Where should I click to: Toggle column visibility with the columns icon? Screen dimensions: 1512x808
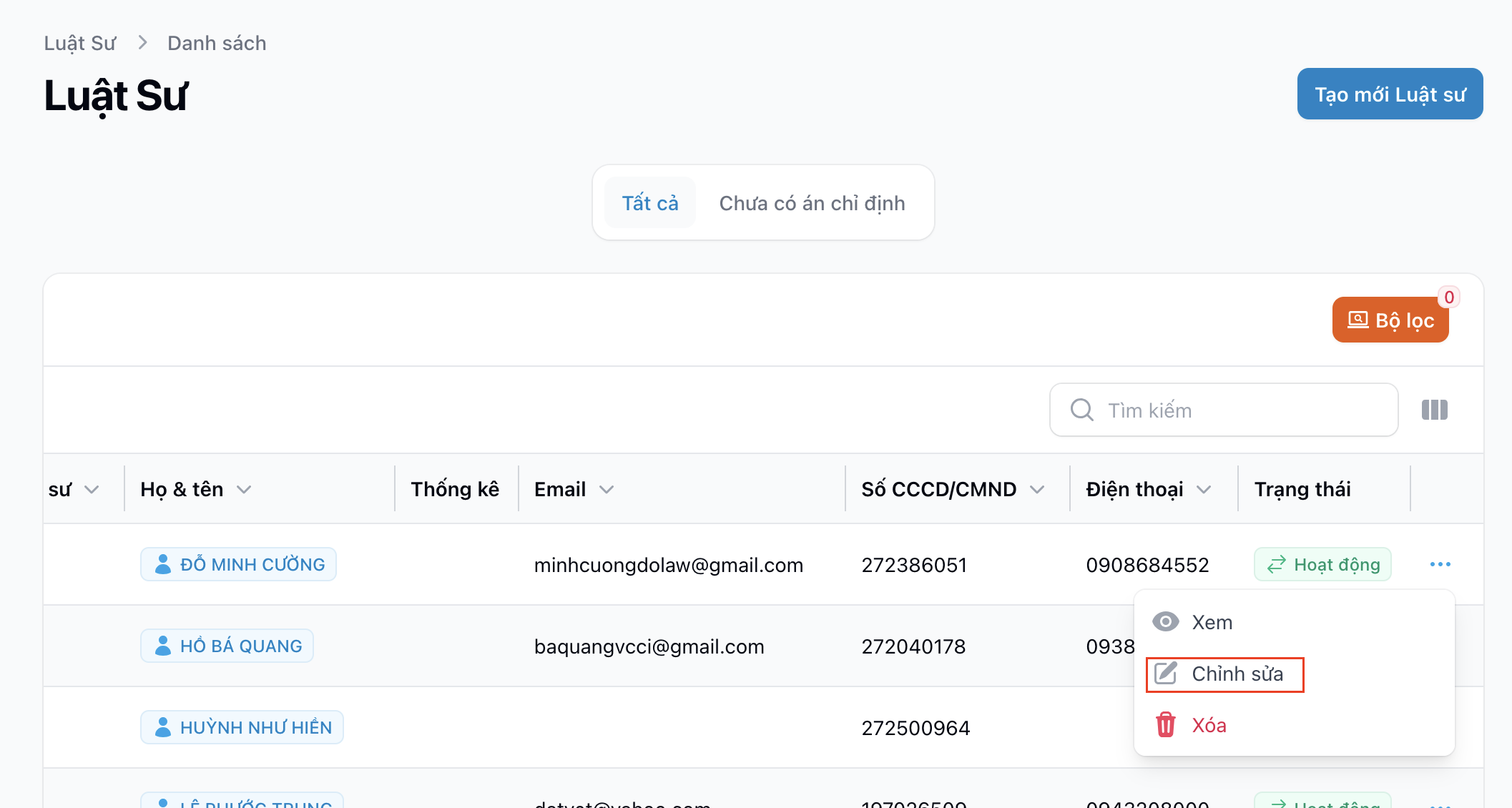(x=1434, y=410)
